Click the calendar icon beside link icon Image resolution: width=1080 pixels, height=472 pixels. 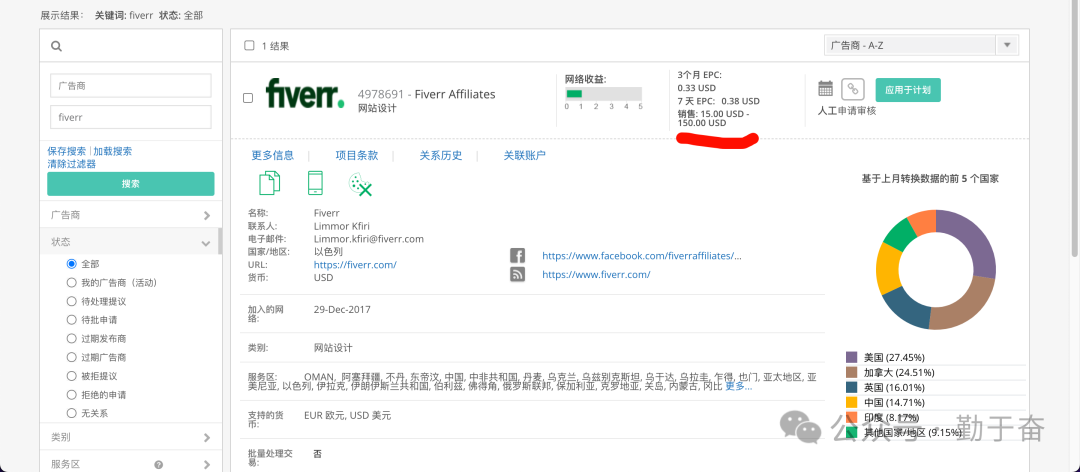tap(825, 89)
